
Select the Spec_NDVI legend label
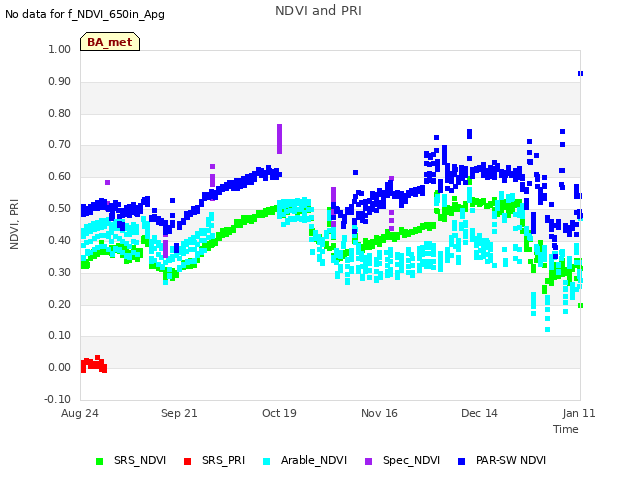tap(411, 460)
